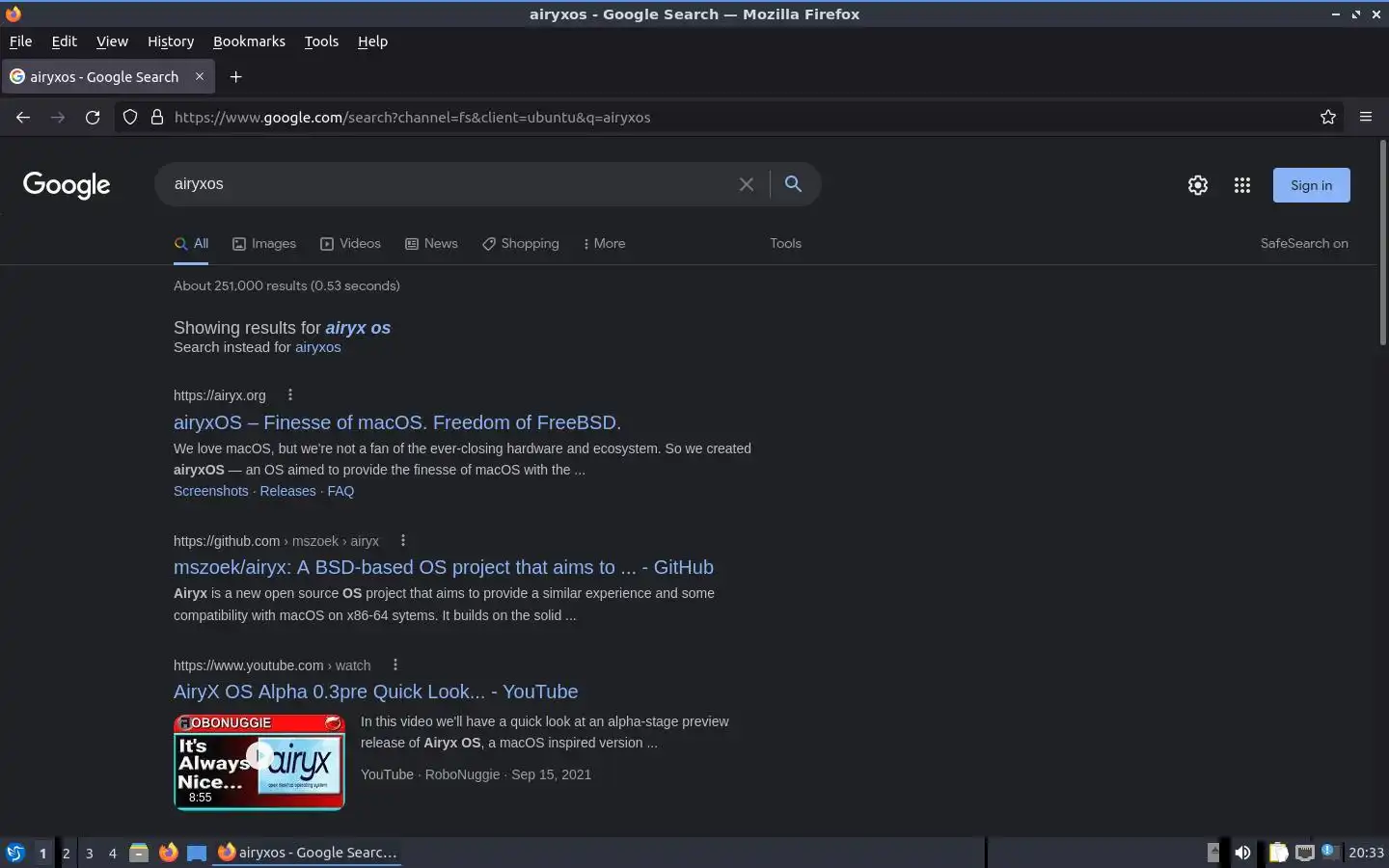This screenshot has height=868, width=1389.
Task: Open the View menu
Action: [112, 41]
